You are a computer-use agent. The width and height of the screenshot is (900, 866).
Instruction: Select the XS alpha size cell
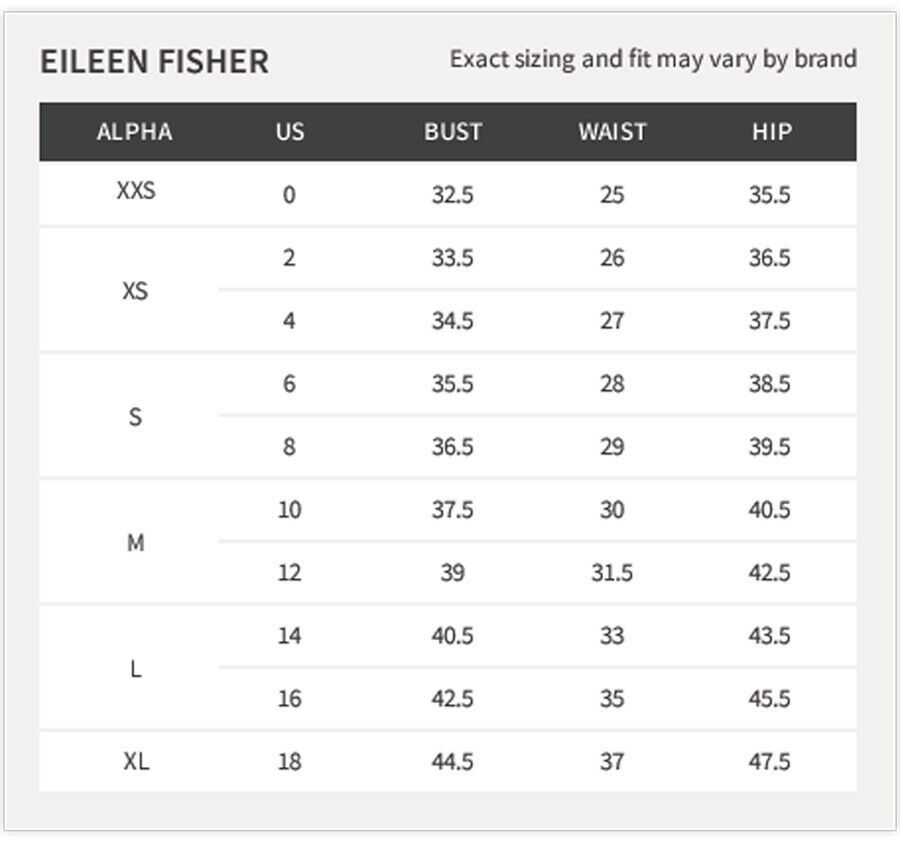[135, 291]
